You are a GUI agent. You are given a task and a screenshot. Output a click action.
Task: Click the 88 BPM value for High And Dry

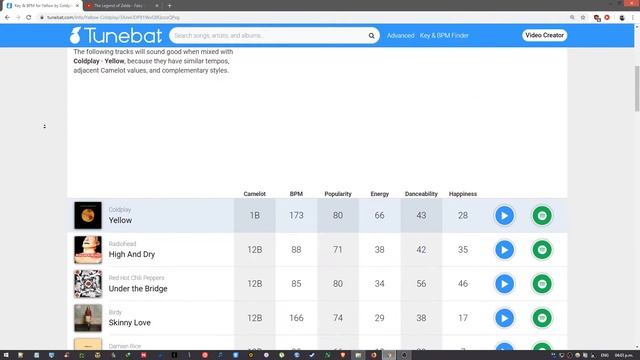point(296,250)
